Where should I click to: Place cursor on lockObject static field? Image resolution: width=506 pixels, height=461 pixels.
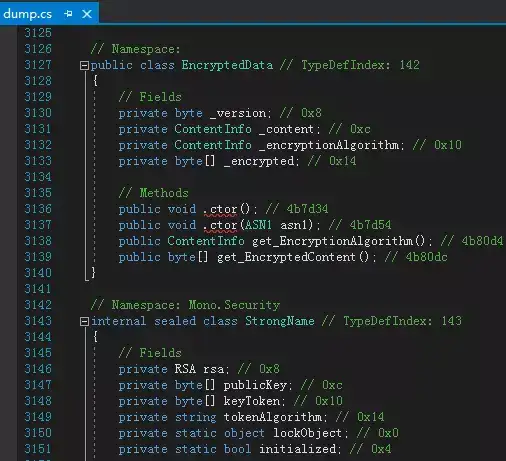tap(307, 433)
